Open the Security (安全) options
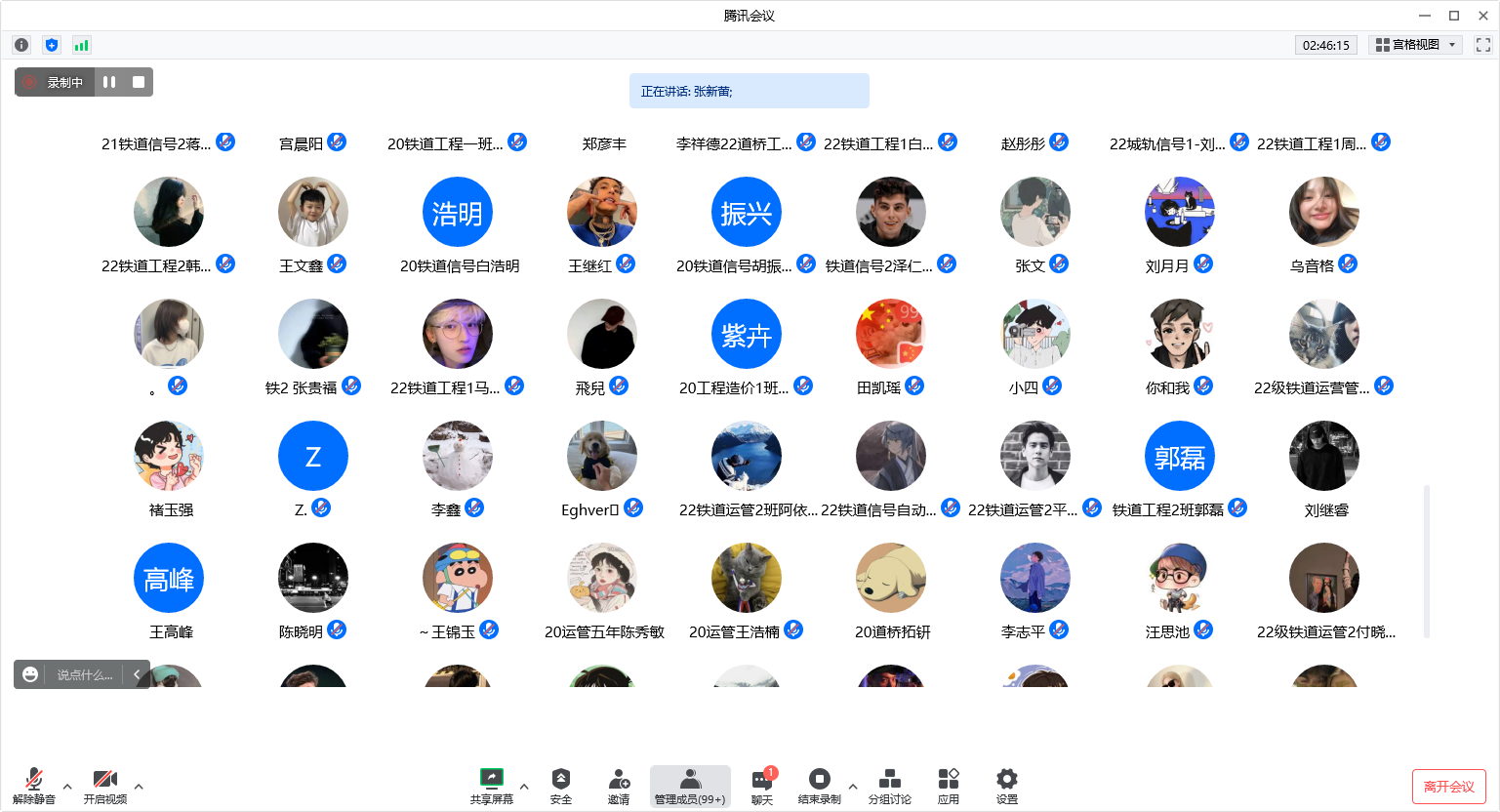Screen dimensions: 1500x812 (x=561, y=786)
